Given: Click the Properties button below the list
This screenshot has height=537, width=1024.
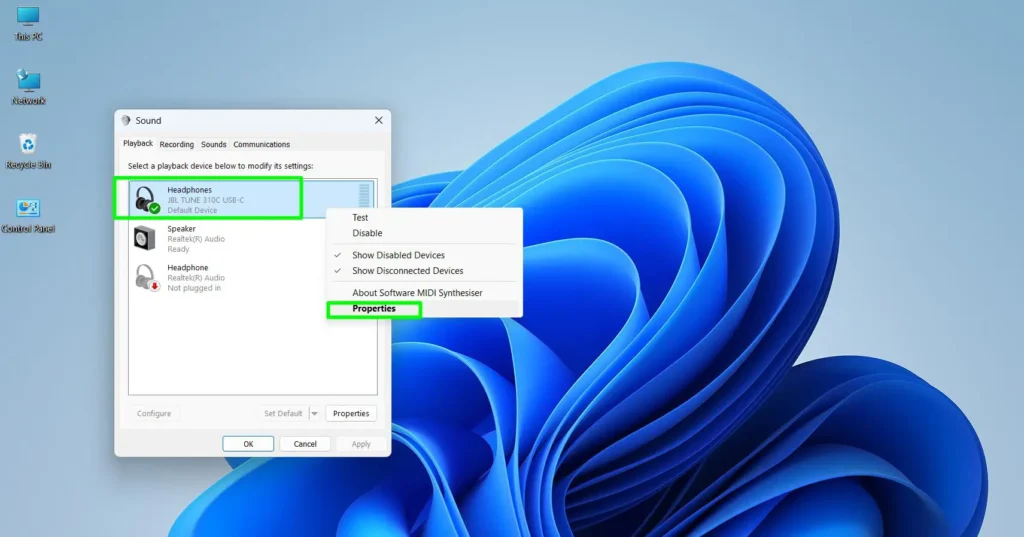Looking at the screenshot, I should pos(351,414).
